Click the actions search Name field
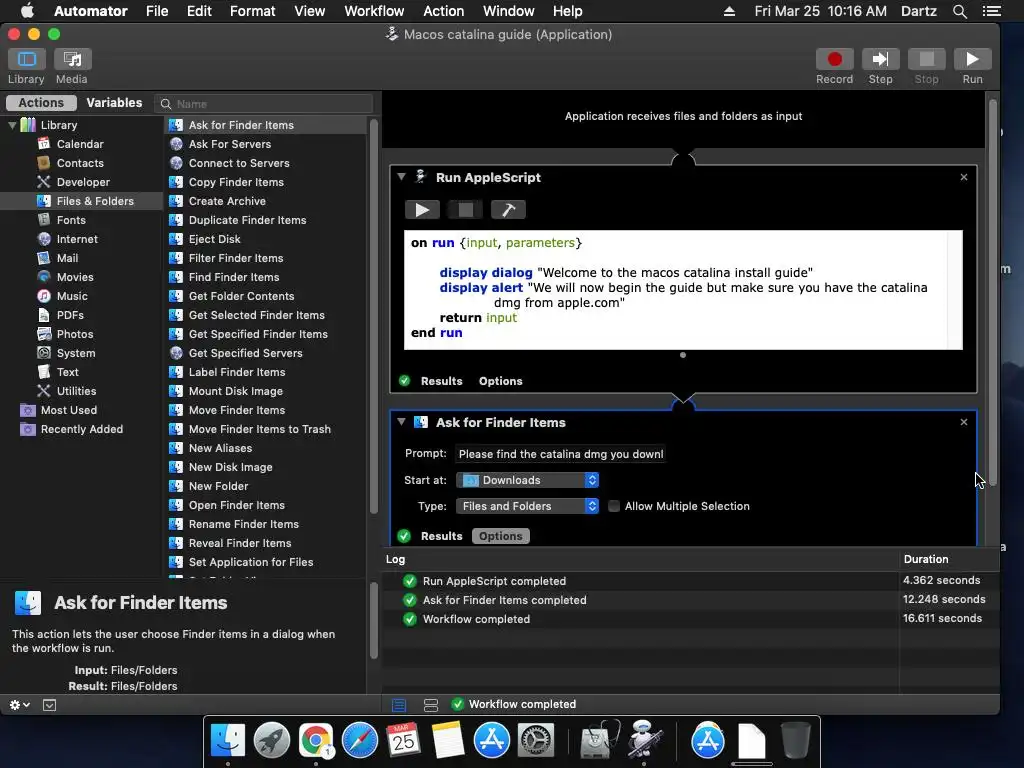 (x=264, y=103)
